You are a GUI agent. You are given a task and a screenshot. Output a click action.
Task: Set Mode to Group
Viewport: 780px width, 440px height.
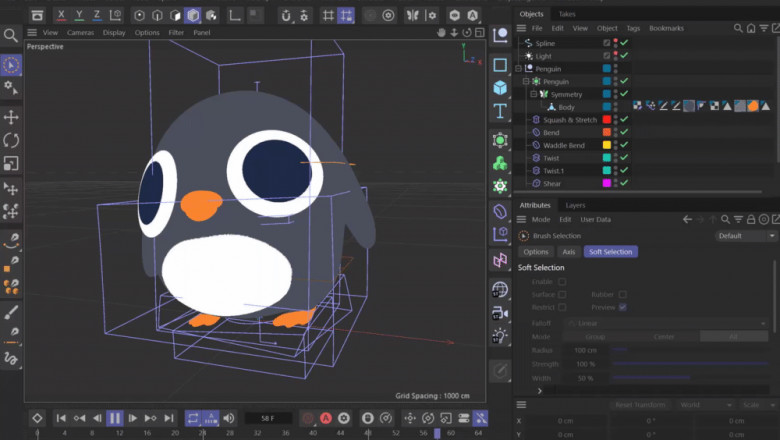point(595,337)
